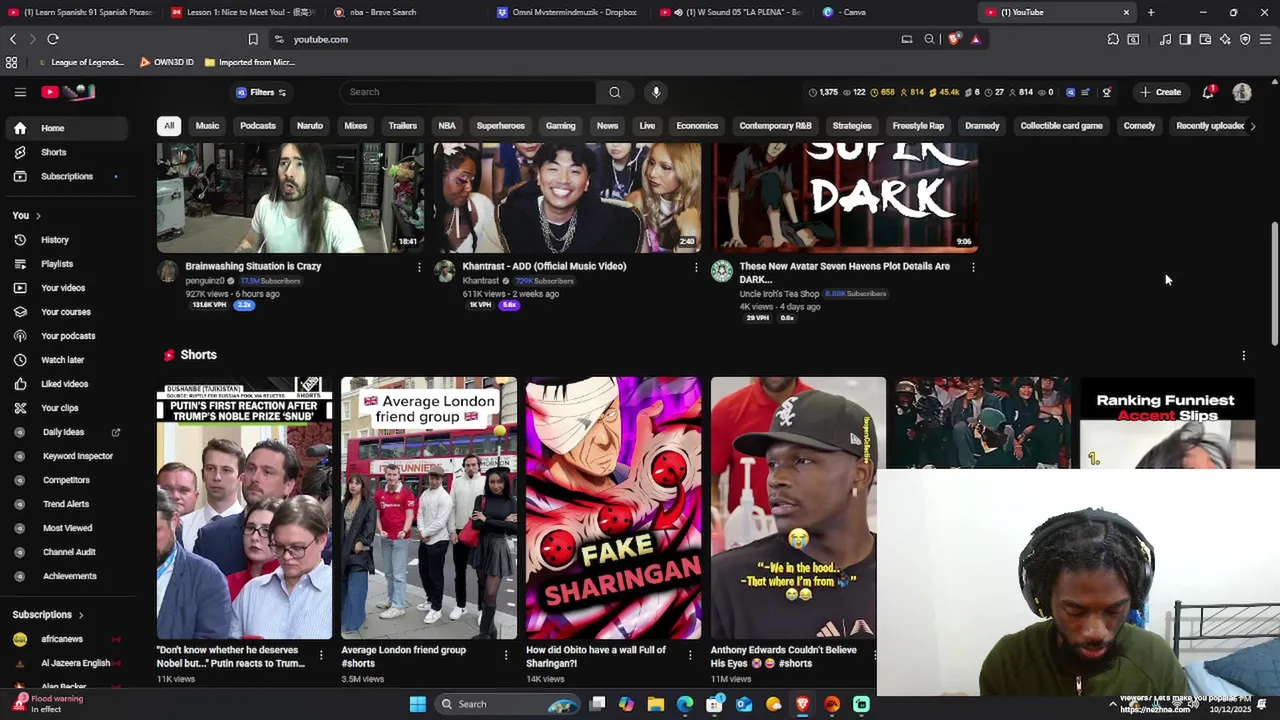Image resolution: width=1280 pixels, height=720 pixels.
Task: Toggle the browser sidebar panel icon
Action: (x=1185, y=39)
